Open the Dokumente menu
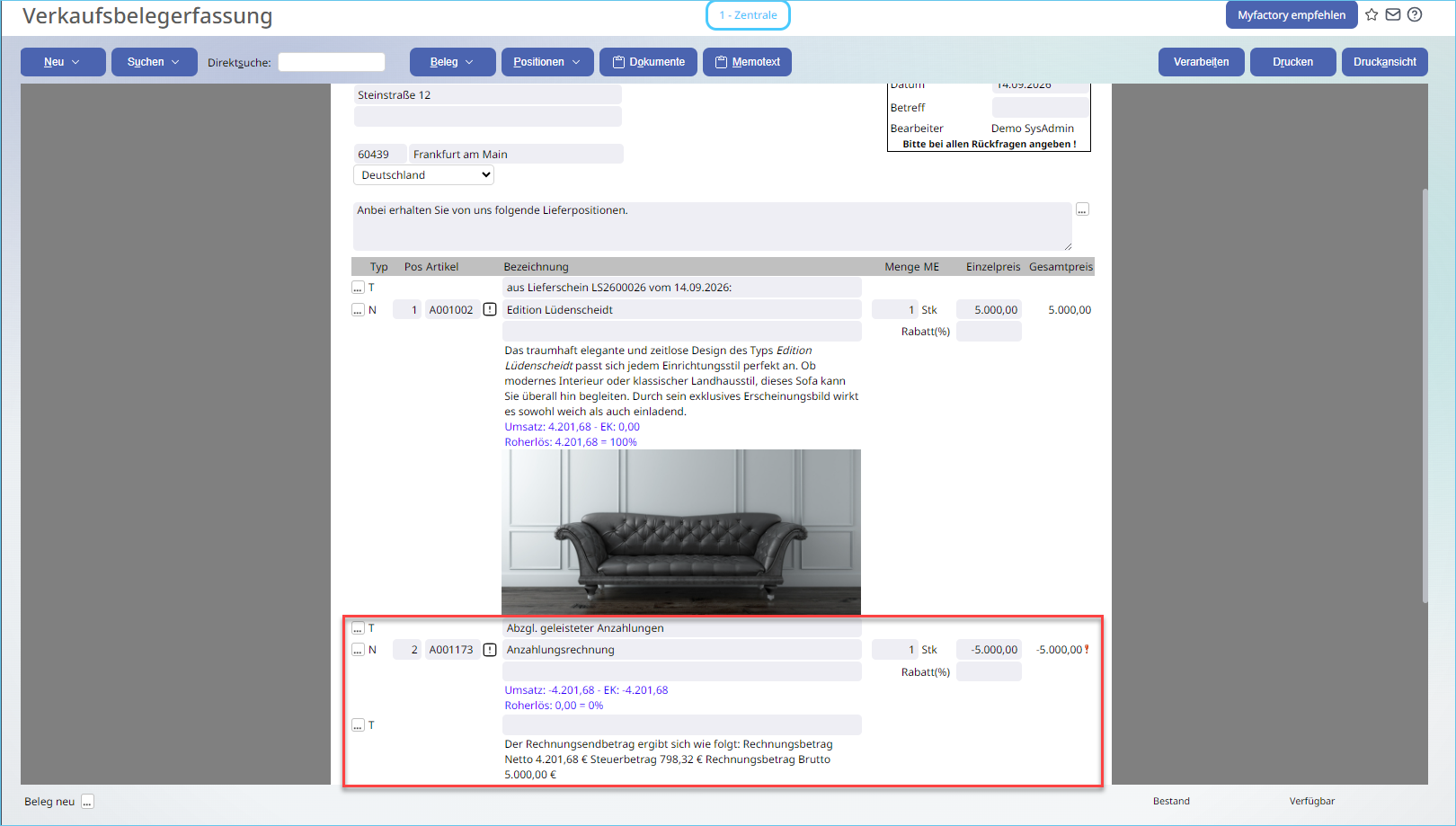The image size is (1456, 826). tap(648, 62)
